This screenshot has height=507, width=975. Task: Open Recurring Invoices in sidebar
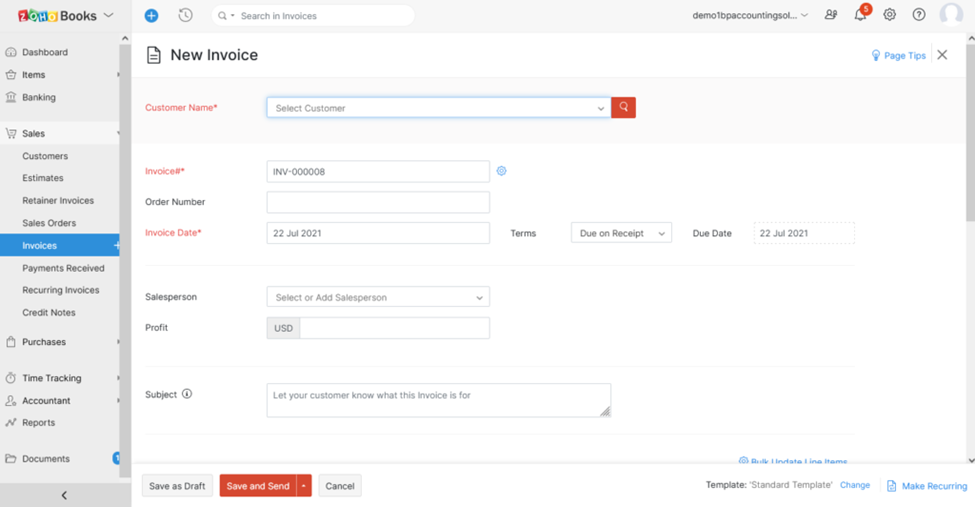[x=60, y=290]
